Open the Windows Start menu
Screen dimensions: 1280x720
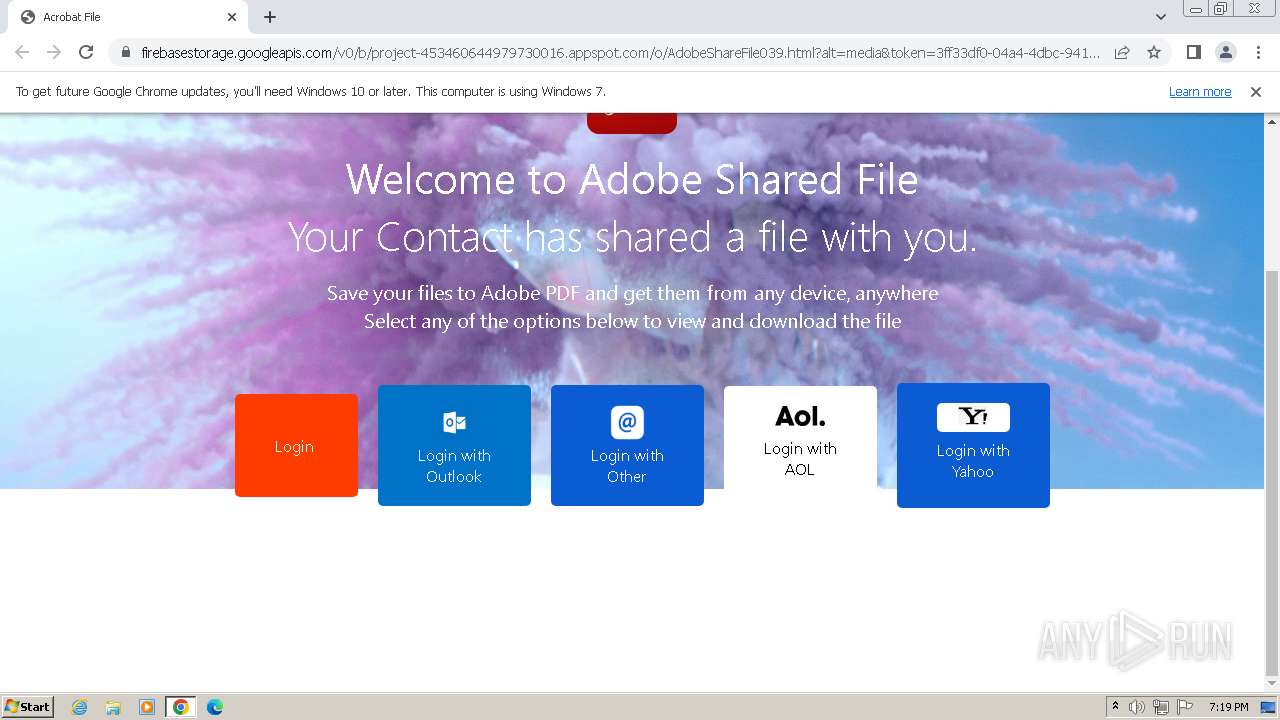(x=28, y=707)
